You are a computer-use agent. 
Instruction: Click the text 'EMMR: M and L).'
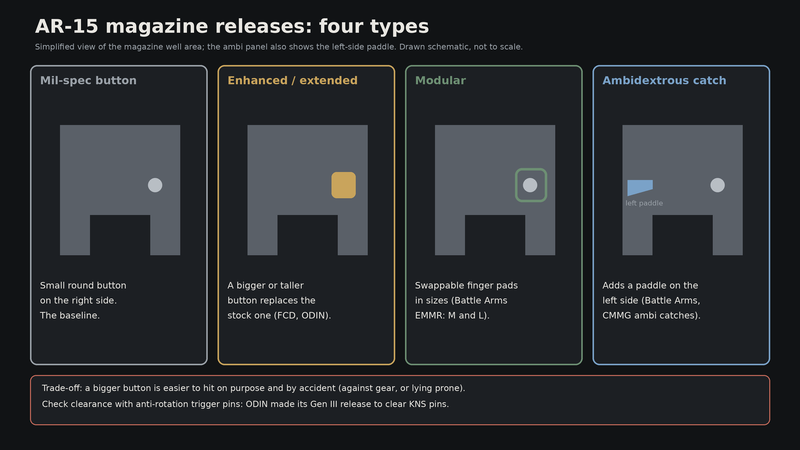tap(452, 316)
